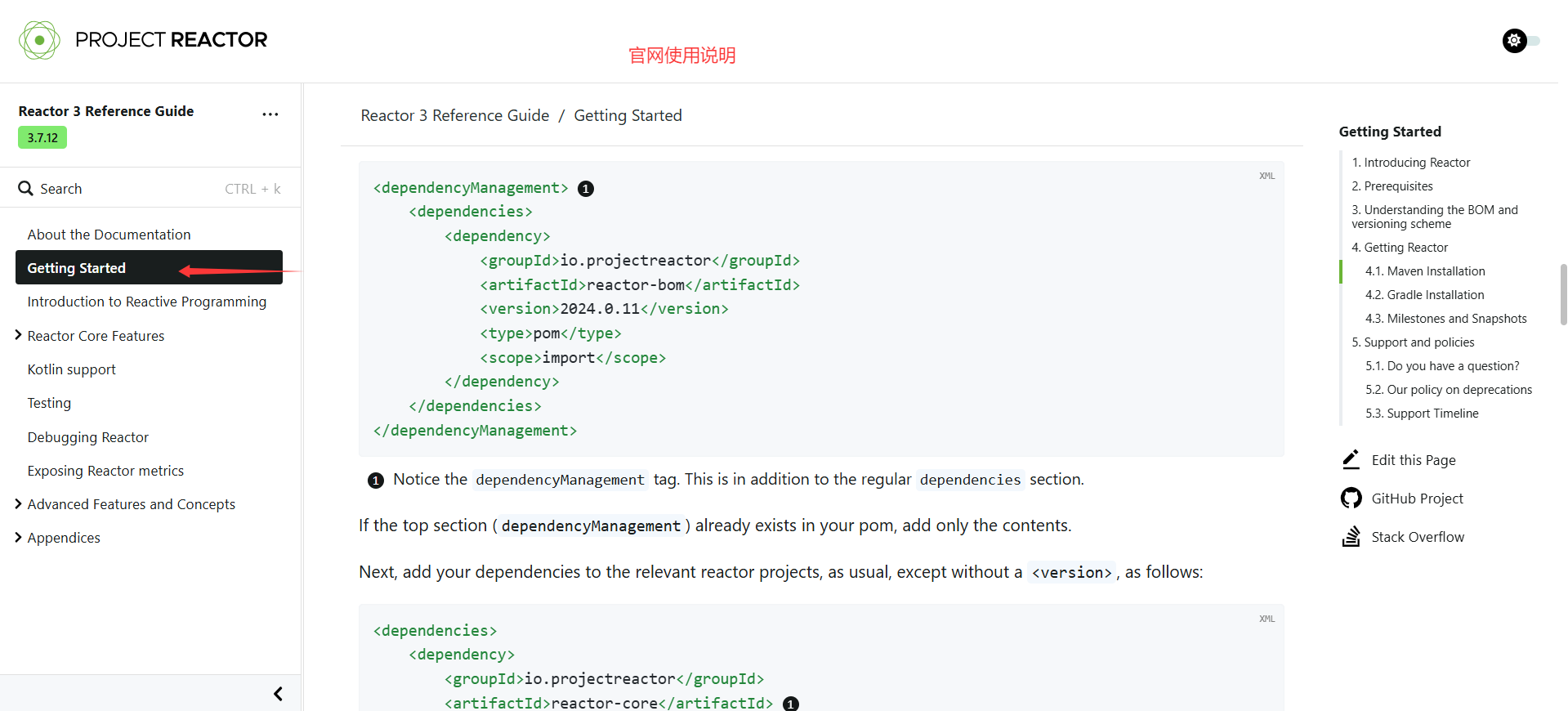Click the reactor-core artifactId line
1568x711 pixels.
pyautogui.click(x=609, y=703)
